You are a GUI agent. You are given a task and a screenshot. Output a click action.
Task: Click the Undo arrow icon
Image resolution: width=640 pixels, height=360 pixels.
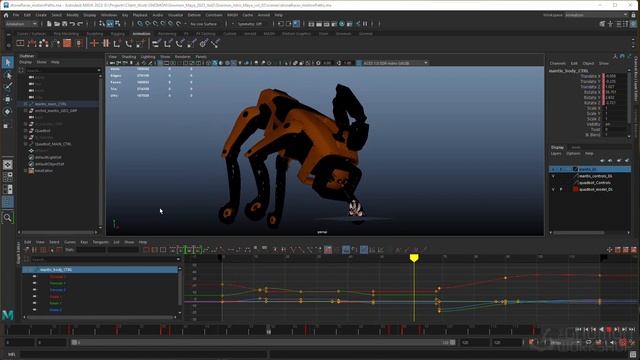(72, 24)
